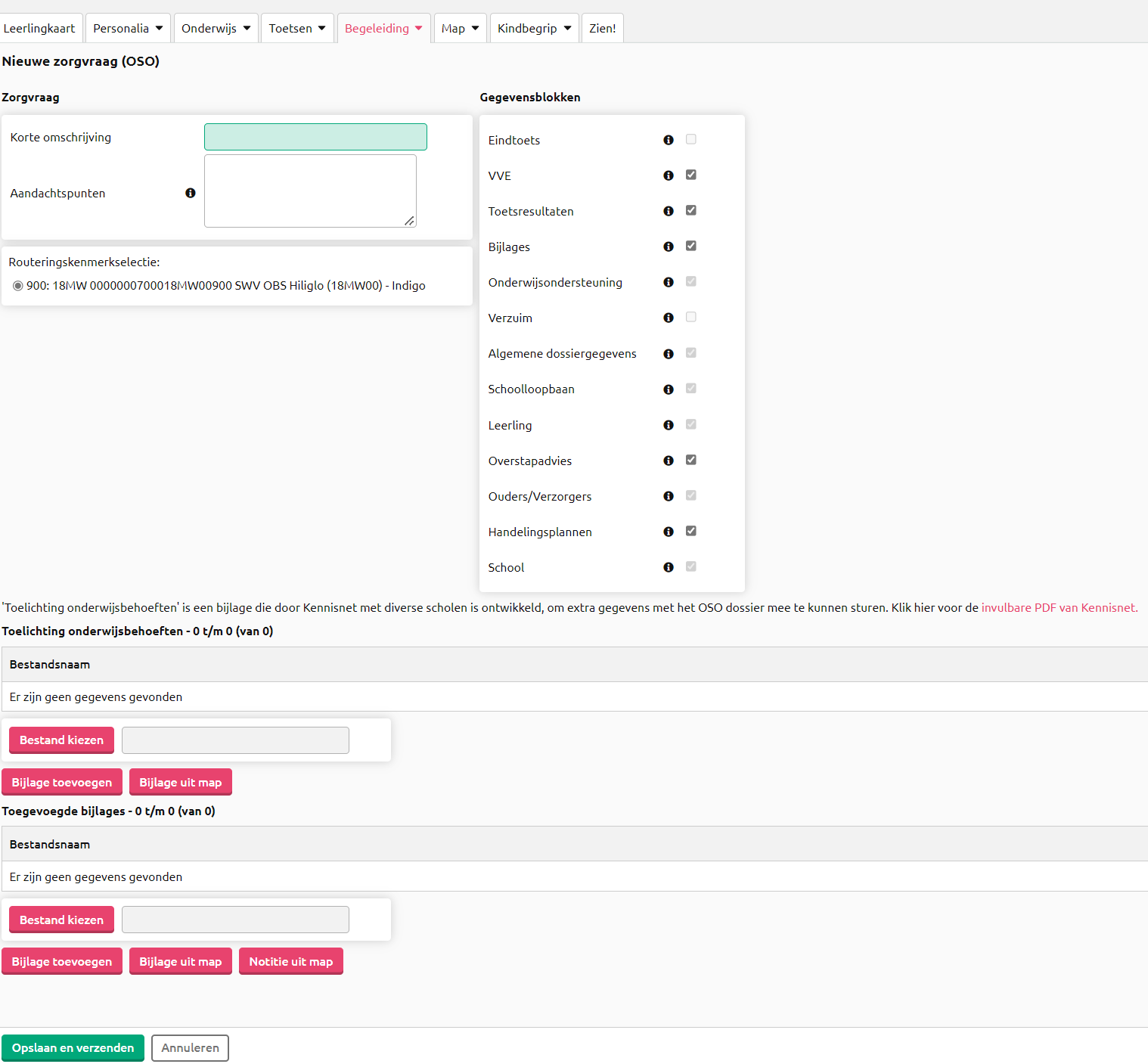The width and height of the screenshot is (1148, 1064).
Task: Open invulbare PDF van Kennisnet link
Action: 1060,608
